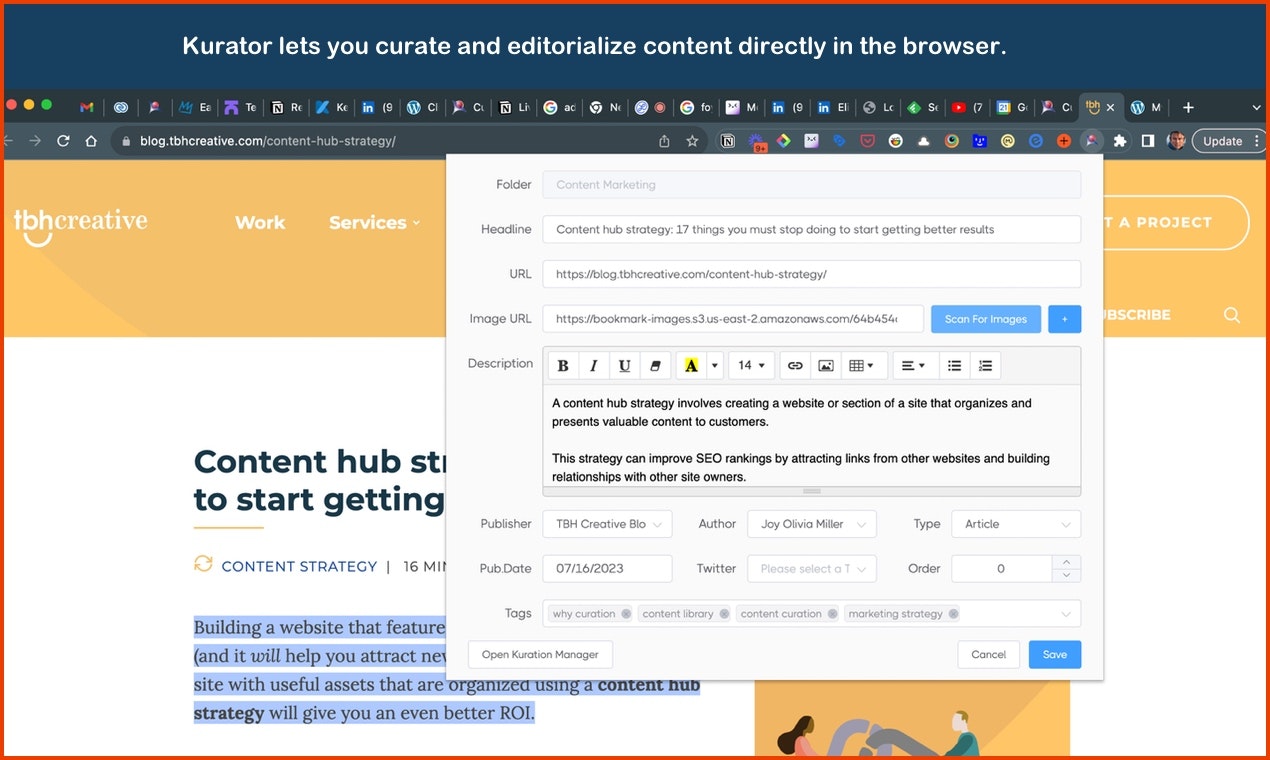Image resolution: width=1270 pixels, height=760 pixels.
Task: Click Scan For Images button
Action: 986,319
